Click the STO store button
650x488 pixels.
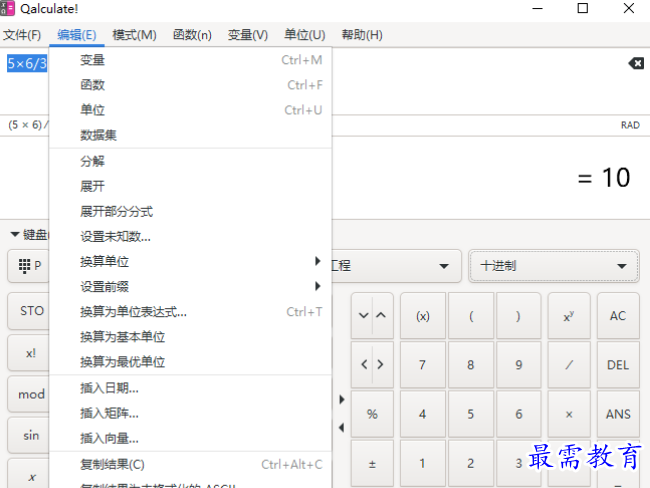28,311
